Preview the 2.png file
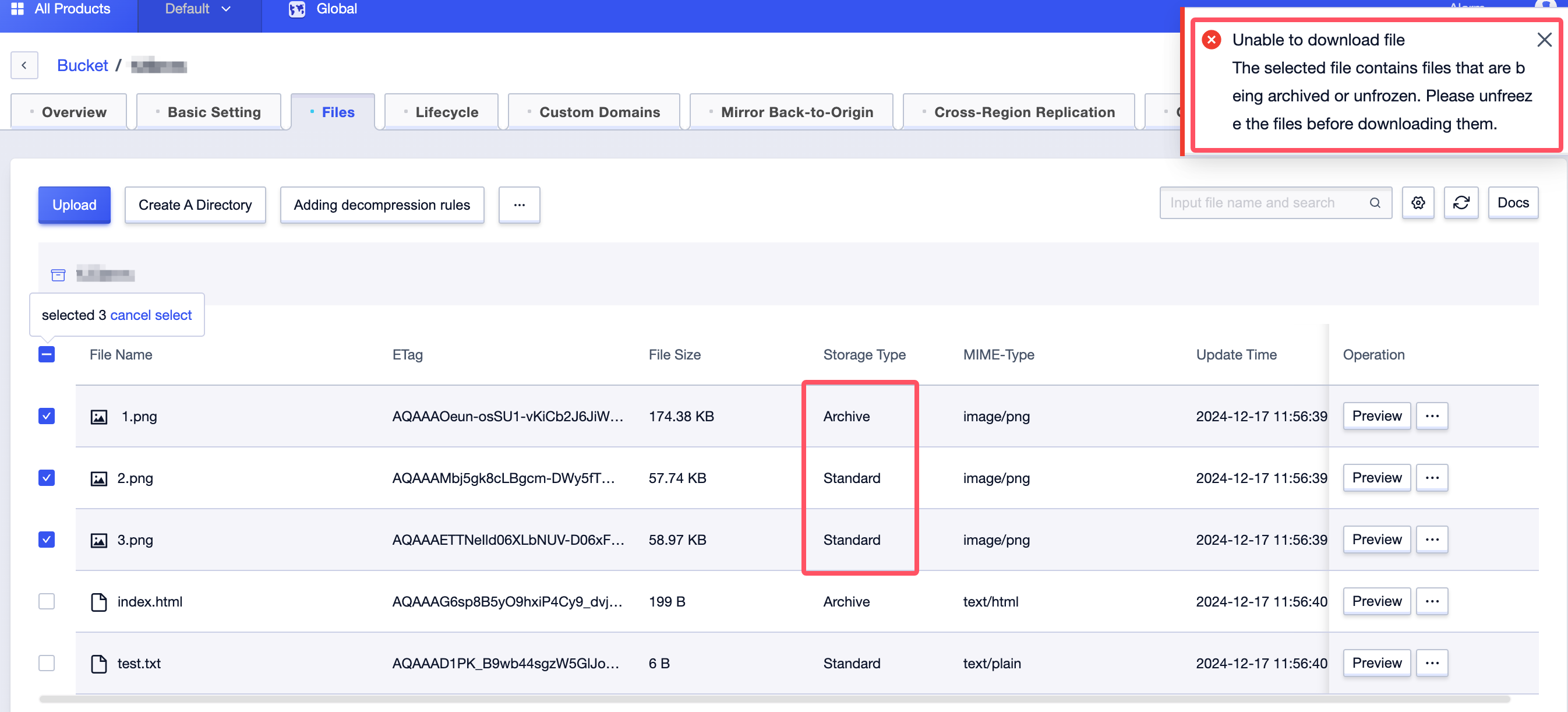Image resolution: width=1568 pixels, height=712 pixels. [1377, 478]
